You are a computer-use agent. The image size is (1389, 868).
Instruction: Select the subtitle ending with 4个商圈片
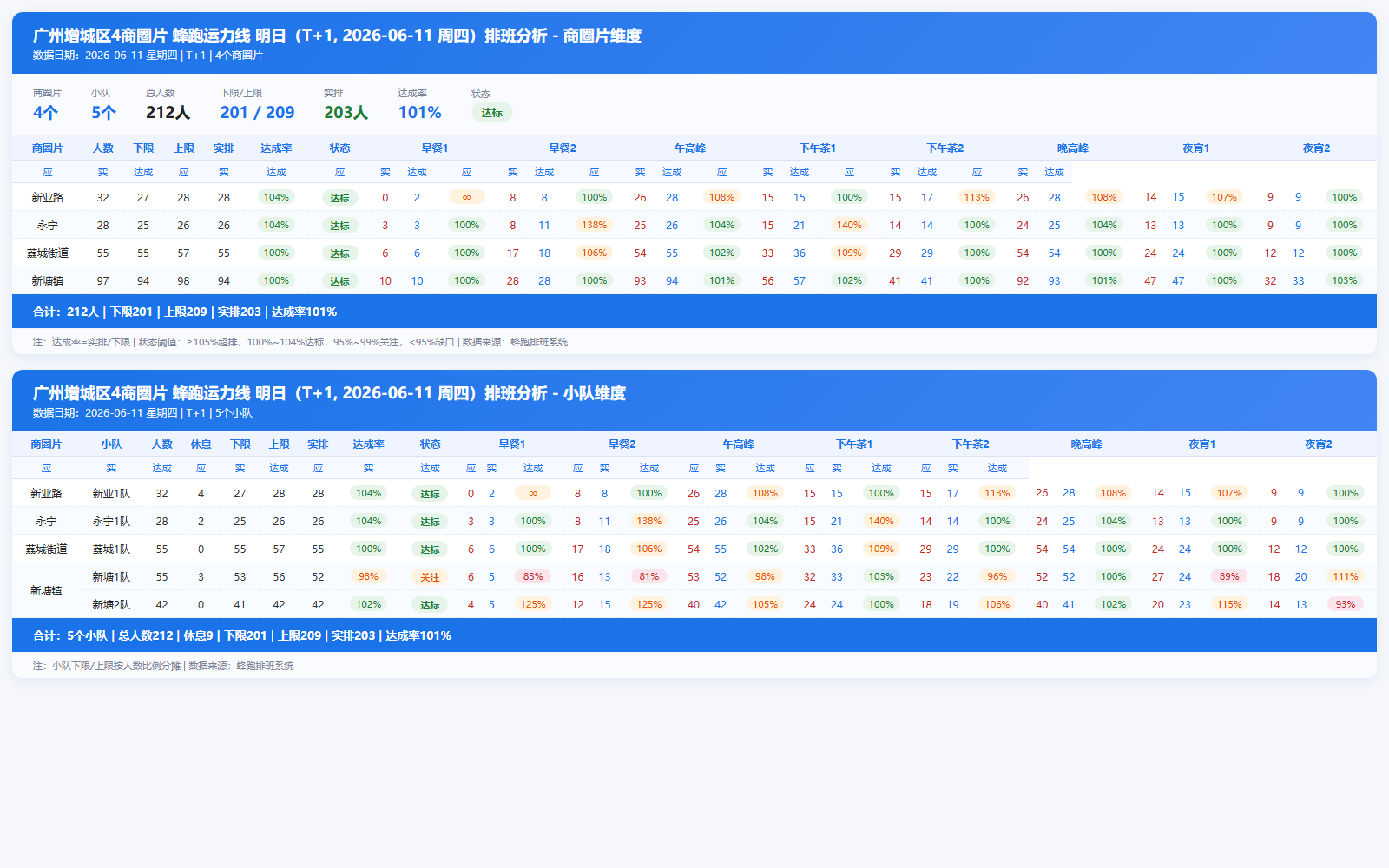(148, 56)
